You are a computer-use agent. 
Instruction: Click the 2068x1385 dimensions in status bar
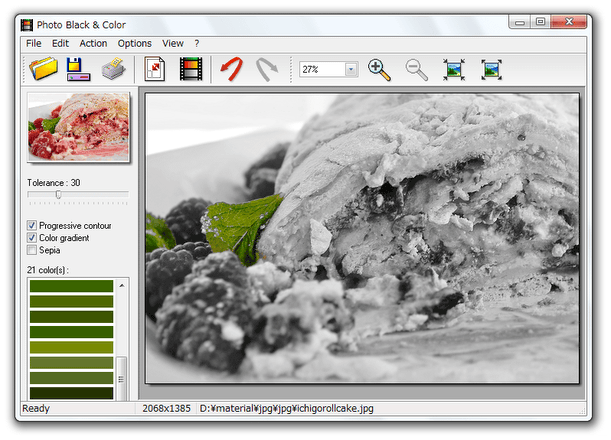click(x=166, y=408)
